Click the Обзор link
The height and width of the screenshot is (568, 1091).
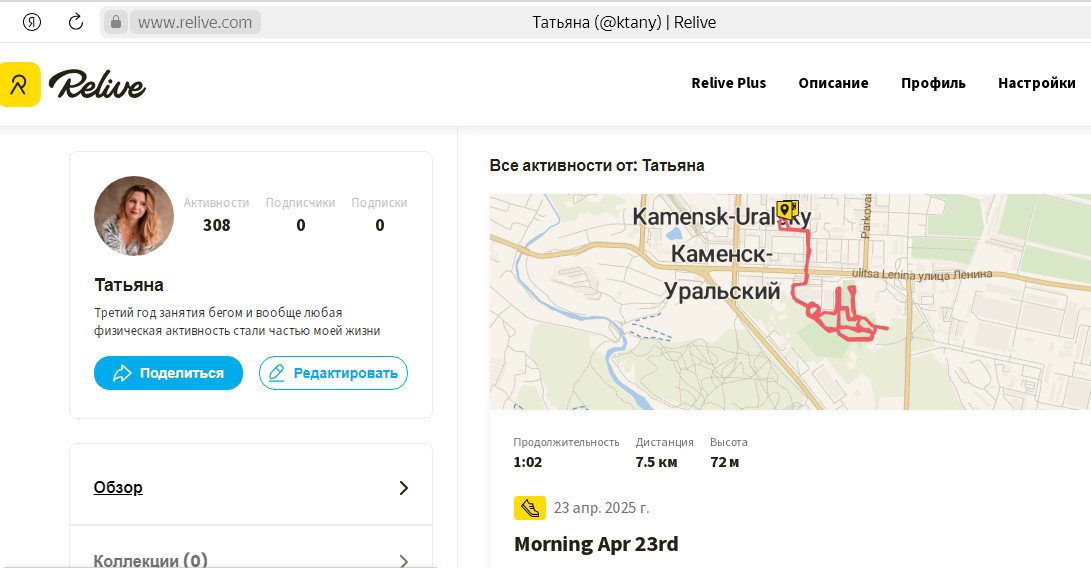(118, 487)
